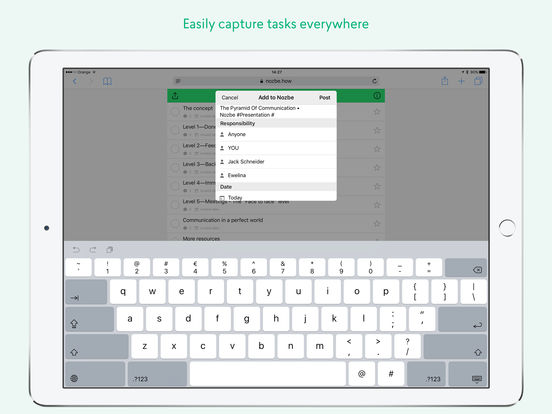Viewport: 552px width, 414px height.
Task: Tap the space bar
Action: click(268, 374)
